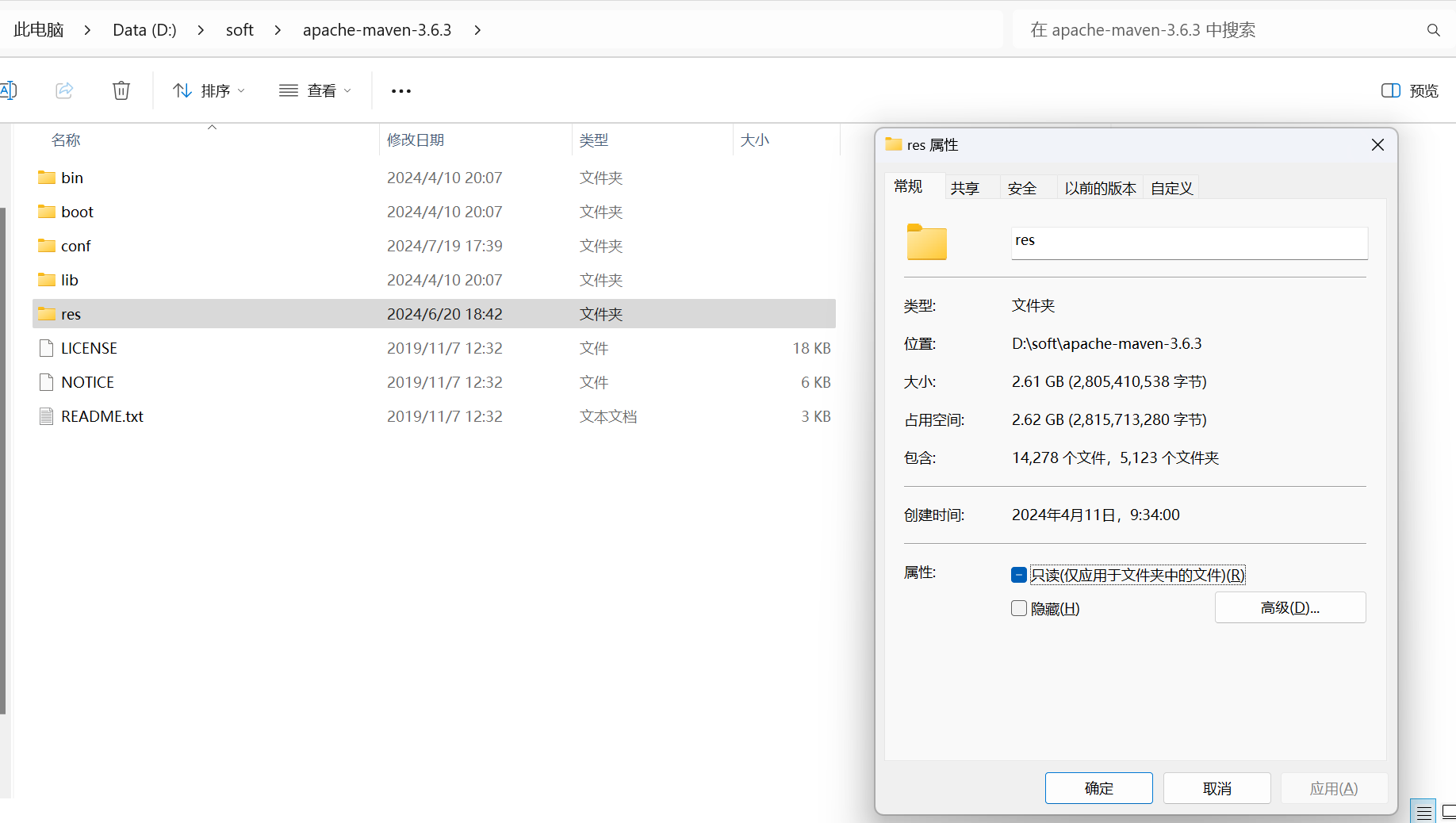The height and width of the screenshot is (823, 1456).
Task: Select the NOTICE file icon
Action: [47, 382]
